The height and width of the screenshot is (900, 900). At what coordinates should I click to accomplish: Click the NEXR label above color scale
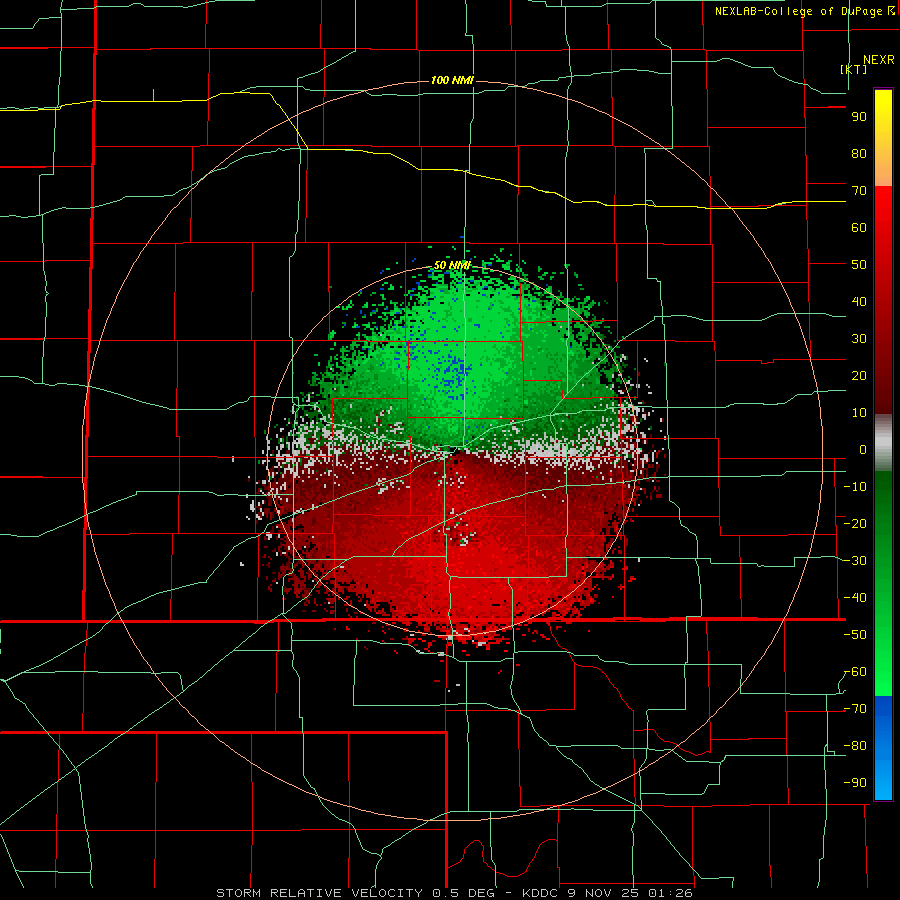[879, 60]
